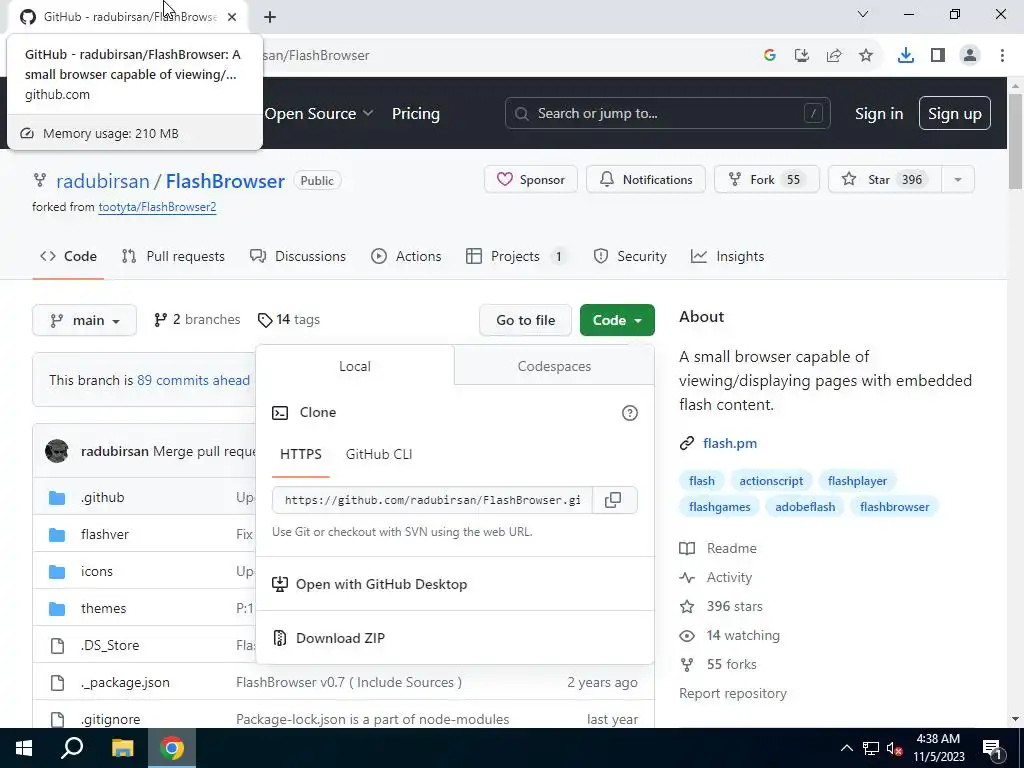This screenshot has width=1024, height=768.
Task: Click the Go to file button
Action: [525, 320]
